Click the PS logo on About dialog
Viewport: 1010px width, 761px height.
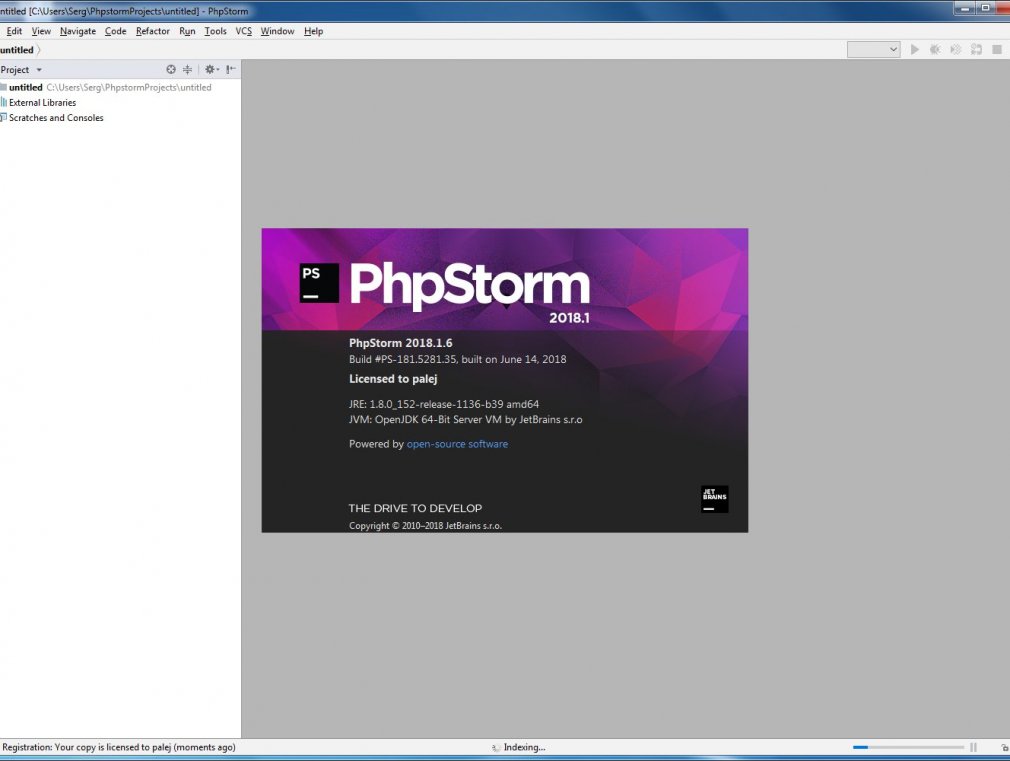coord(319,282)
